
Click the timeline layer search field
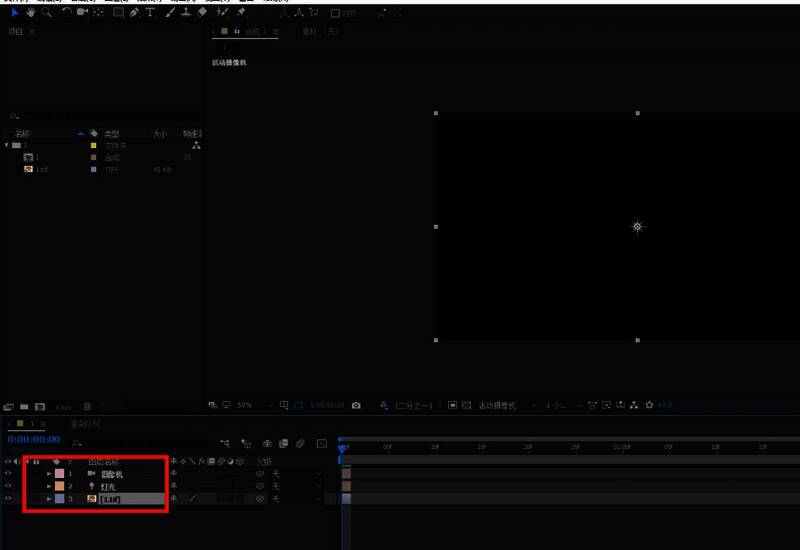[x=138, y=443]
